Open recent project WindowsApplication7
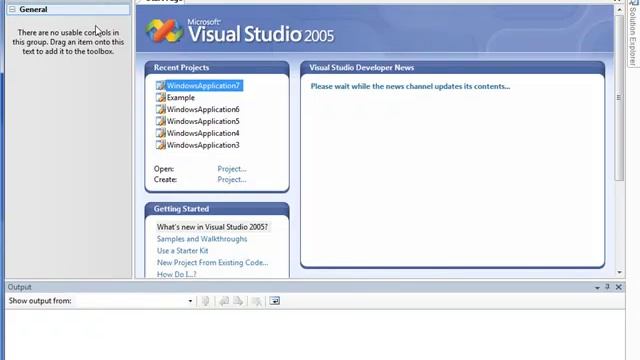Image resolution: width=640 pixels, height=360 pixels. [x=203, y=86]
